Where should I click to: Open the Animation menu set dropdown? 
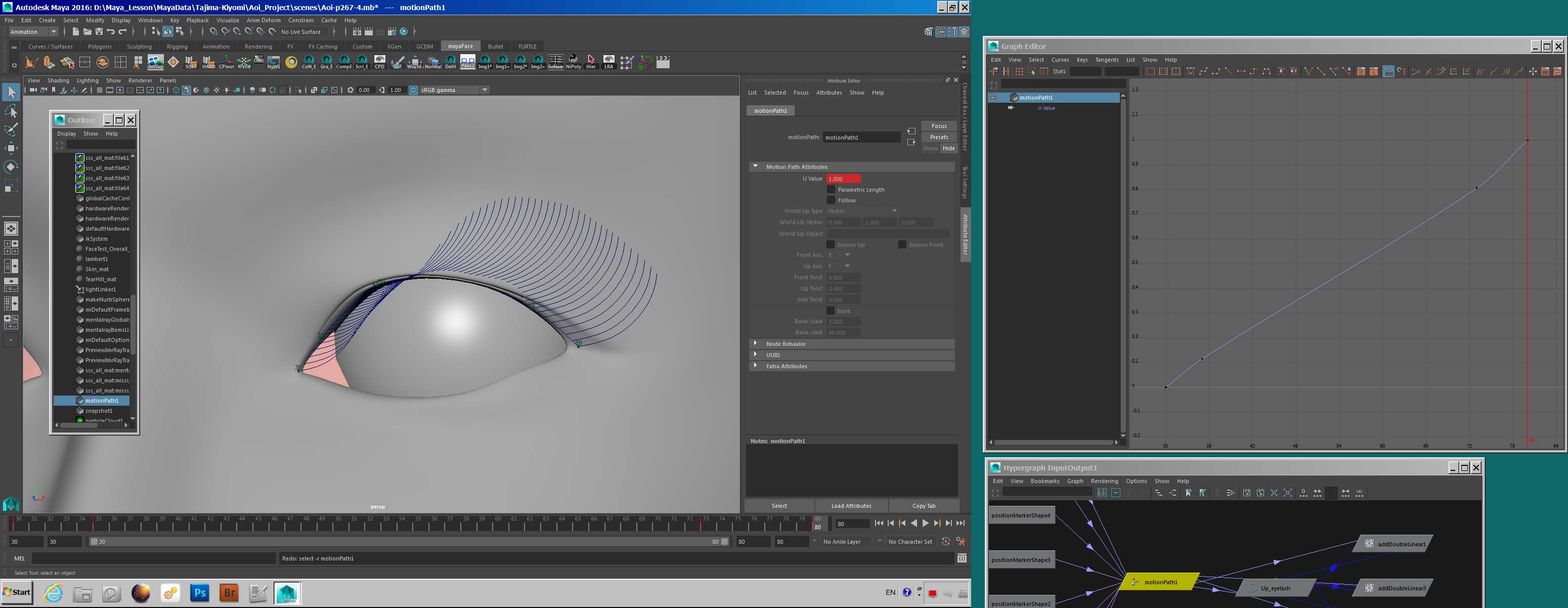pos(33,32)
